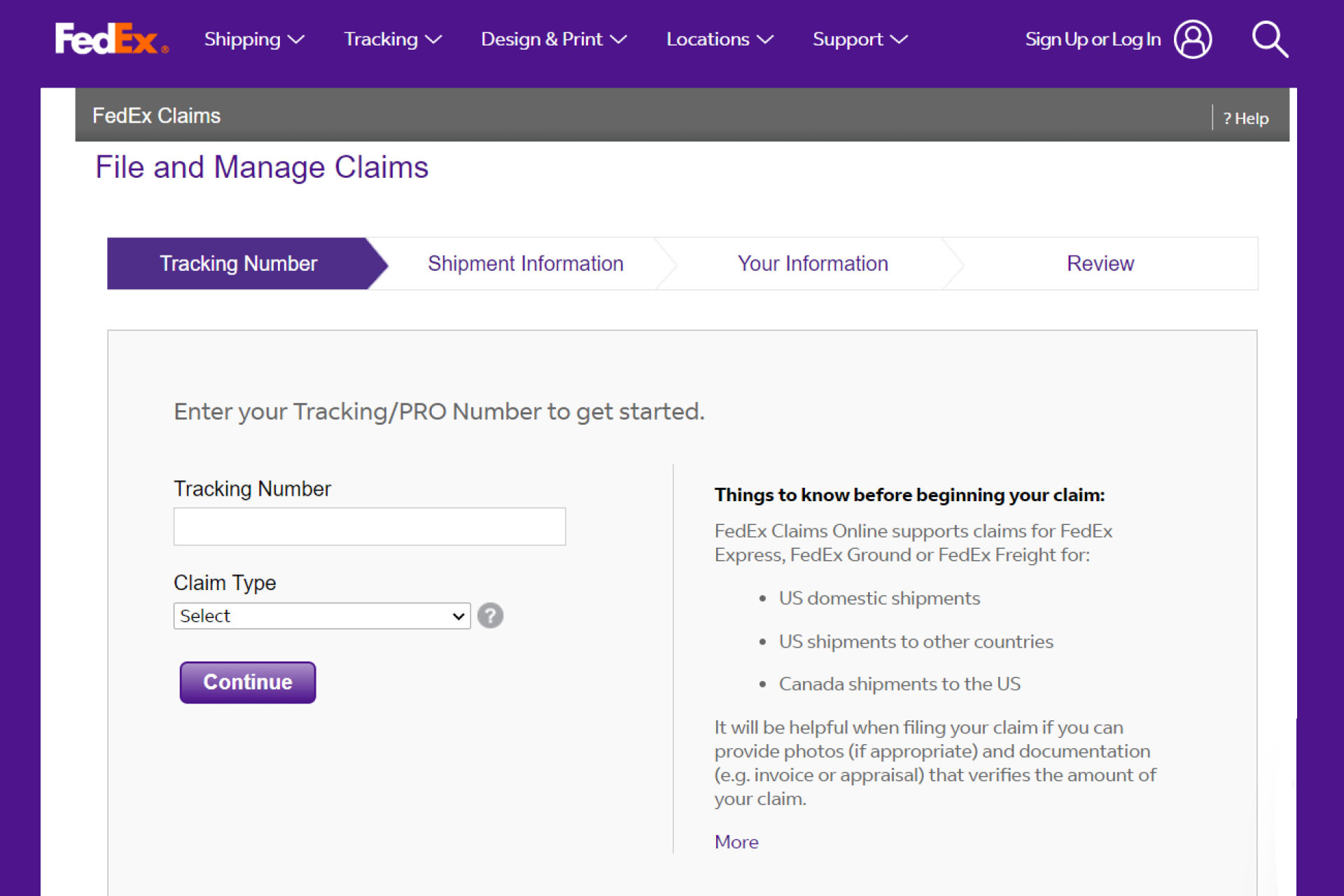Viewport: 1344px width, 896px height.
Task: Click the Tracking Number tab step
Action: click(x=237, y=263)
